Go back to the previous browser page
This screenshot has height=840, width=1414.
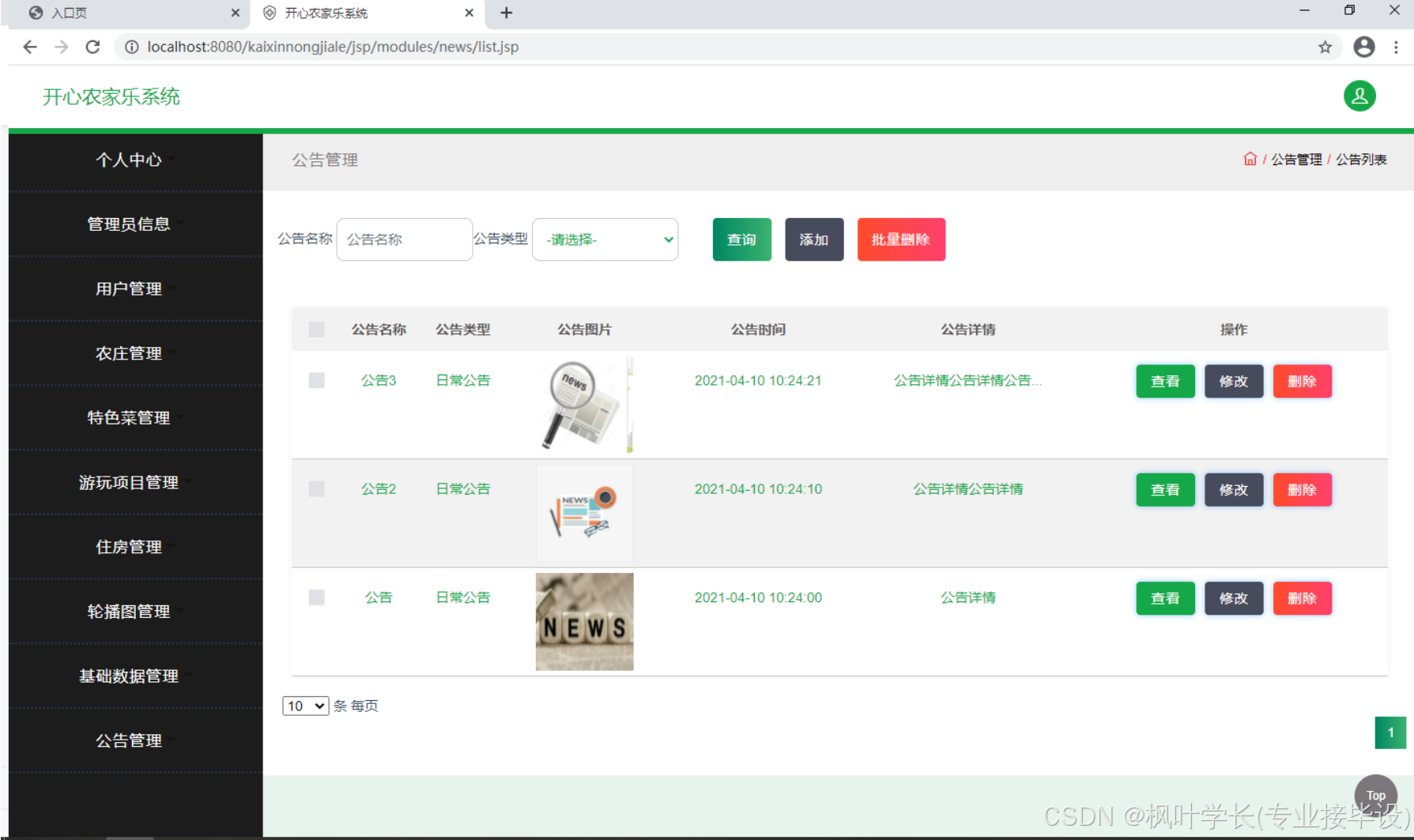click(30, 47)
